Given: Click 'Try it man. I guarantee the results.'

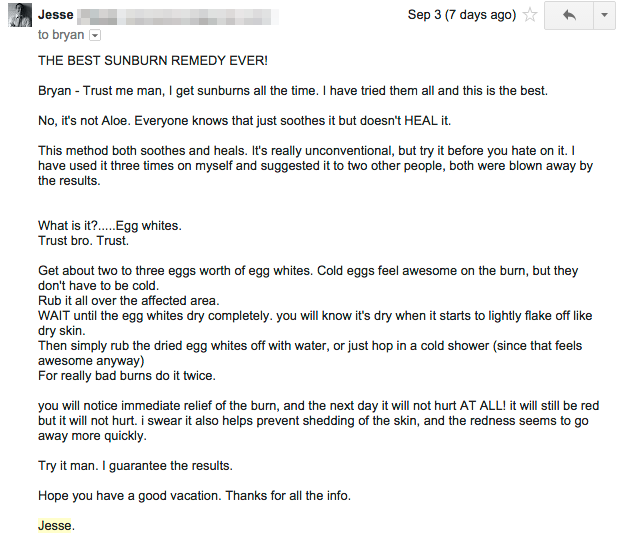Looking at the screenshot, I should 135,466.
